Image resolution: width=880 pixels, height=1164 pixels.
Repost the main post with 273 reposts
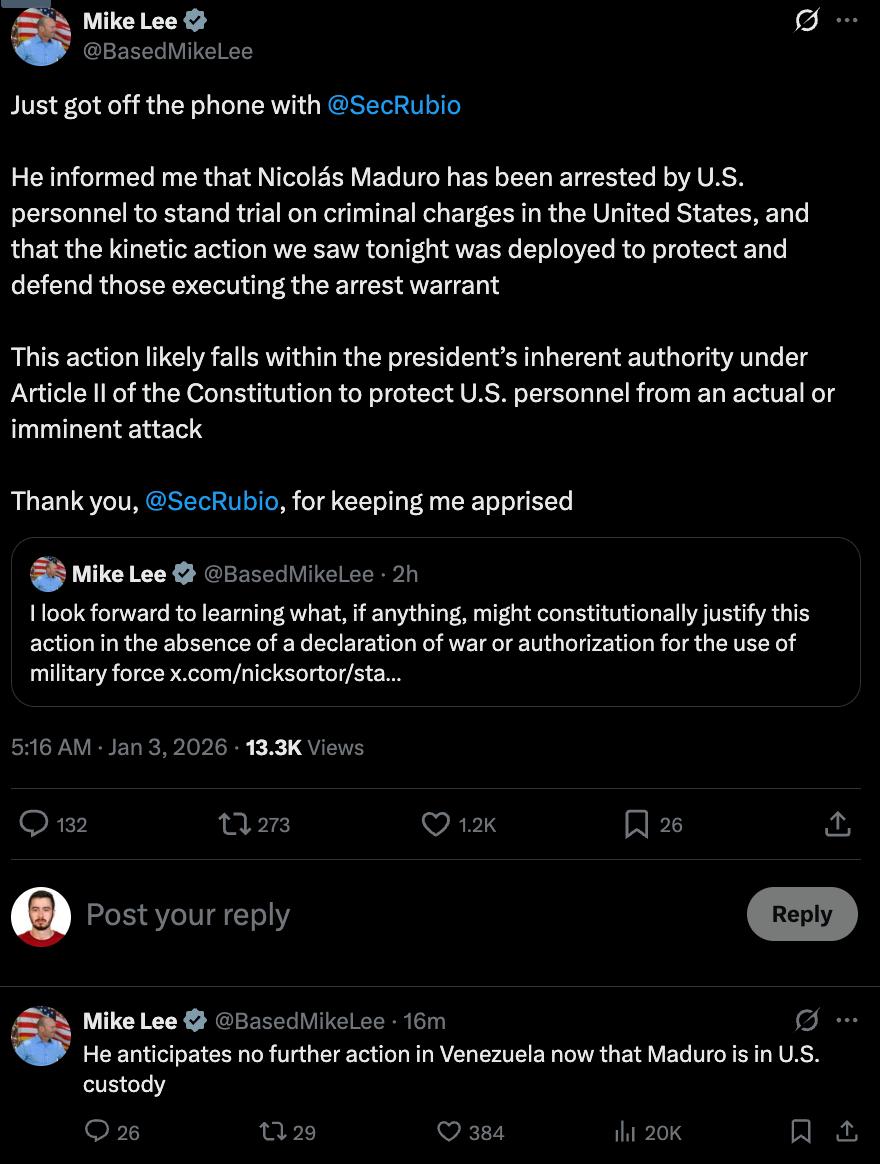(x=236, y=824)
